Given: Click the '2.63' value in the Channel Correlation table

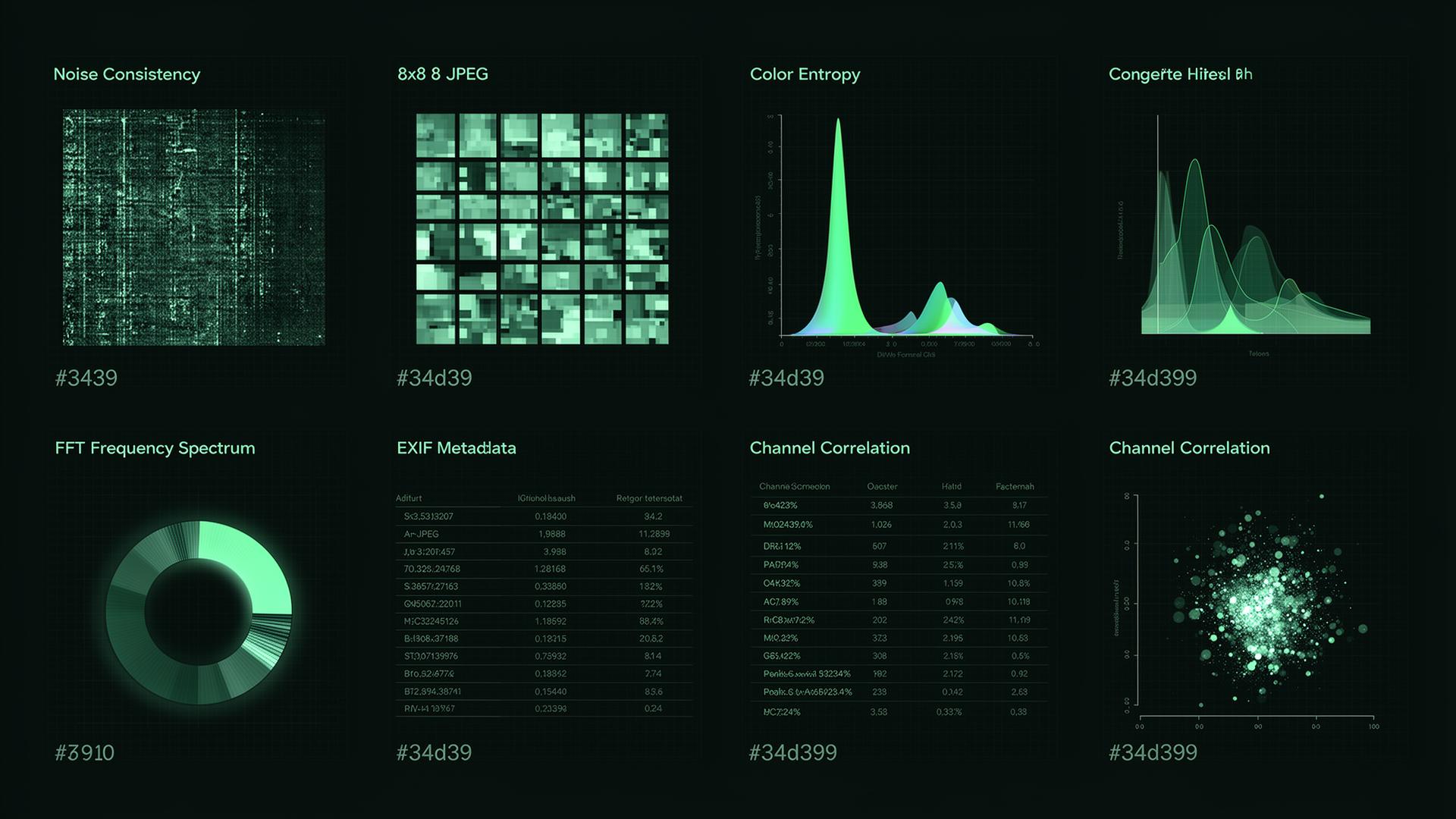Looking at the screenshot, I should pyautogui.click(x=1019, y=692).
